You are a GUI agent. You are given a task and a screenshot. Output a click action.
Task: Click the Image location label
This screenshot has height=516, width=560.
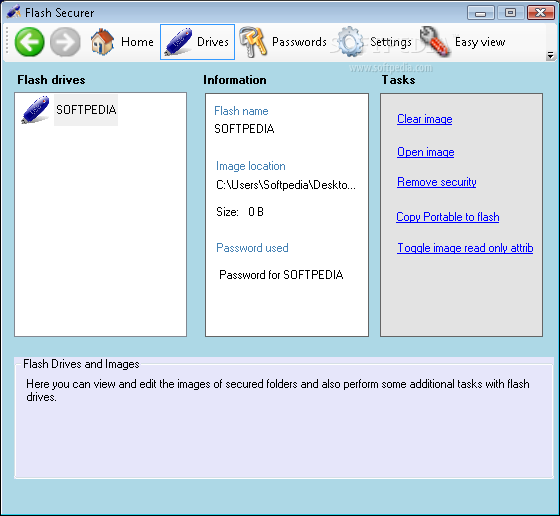tap(251, 166)
